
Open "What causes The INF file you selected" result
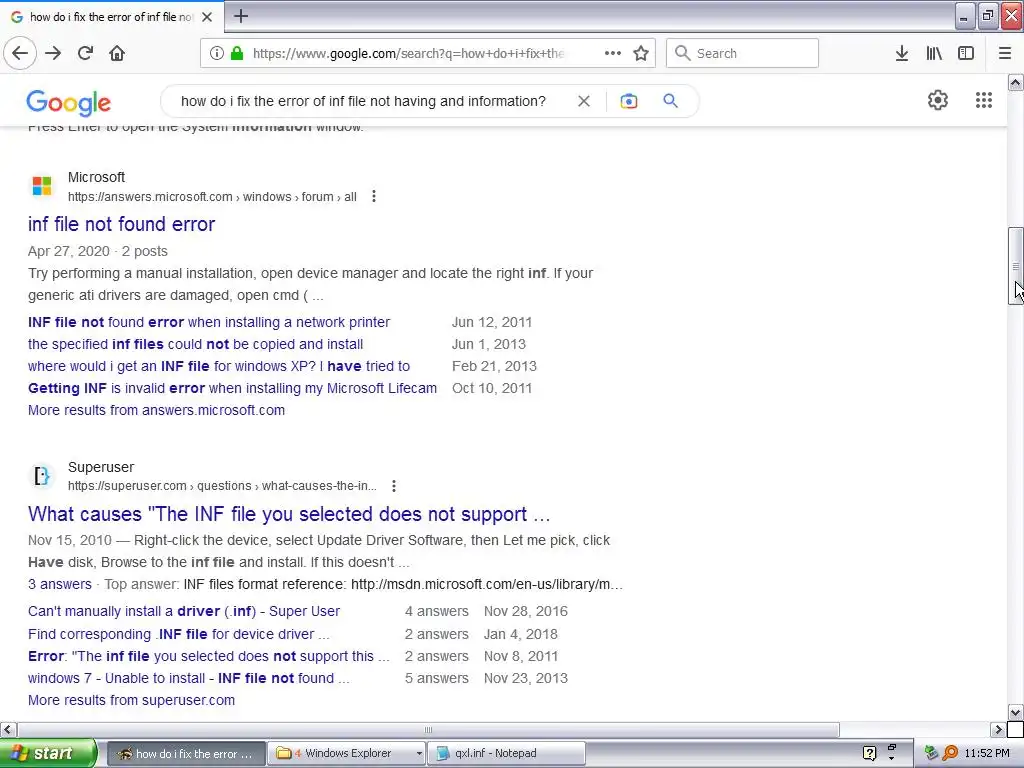[x=289, y=514]
